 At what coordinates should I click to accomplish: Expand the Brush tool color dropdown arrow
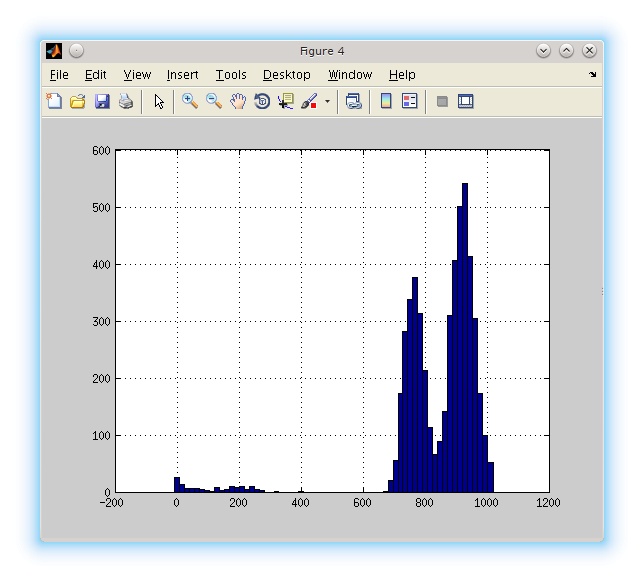tap(327, 102)
